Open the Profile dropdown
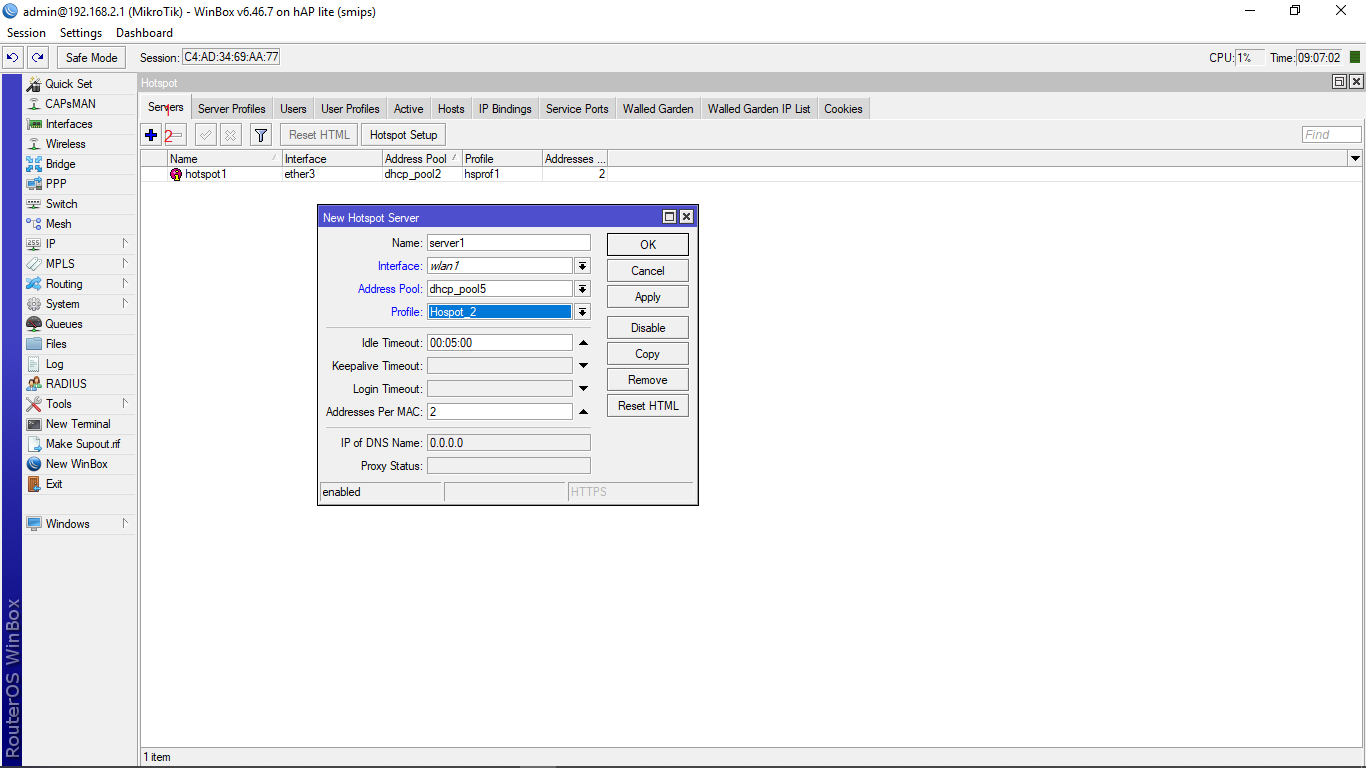 point(583,312)
